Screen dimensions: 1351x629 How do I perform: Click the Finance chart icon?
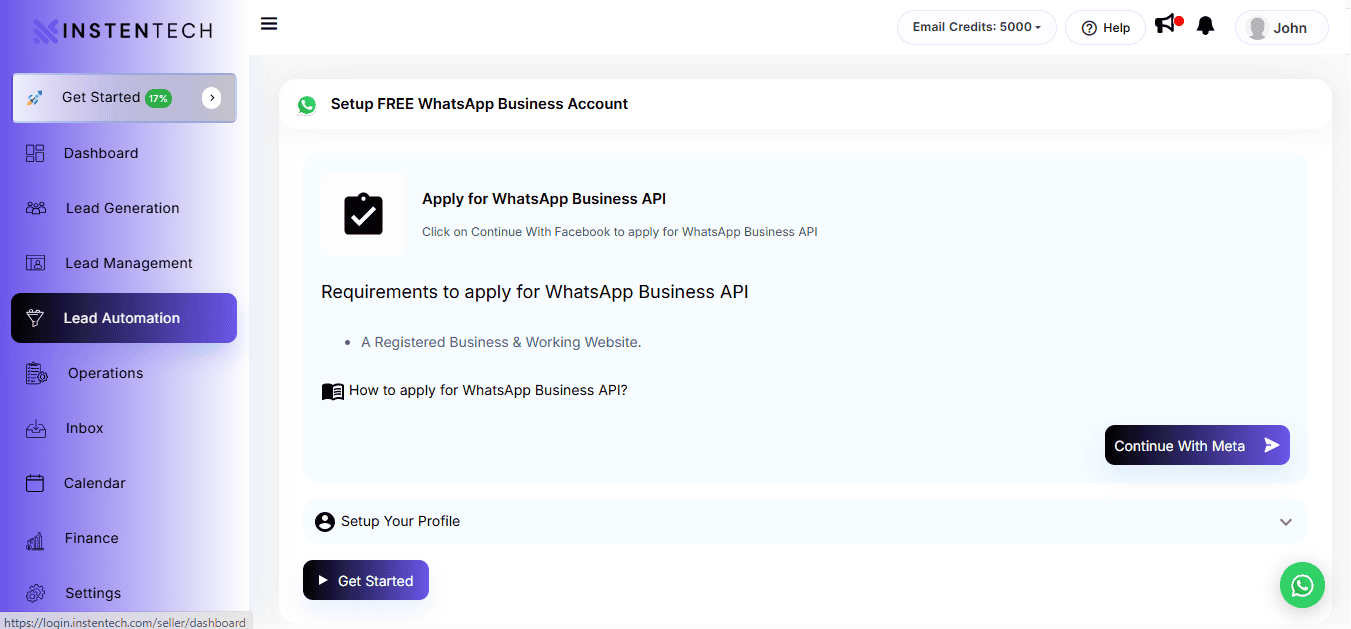35,540
